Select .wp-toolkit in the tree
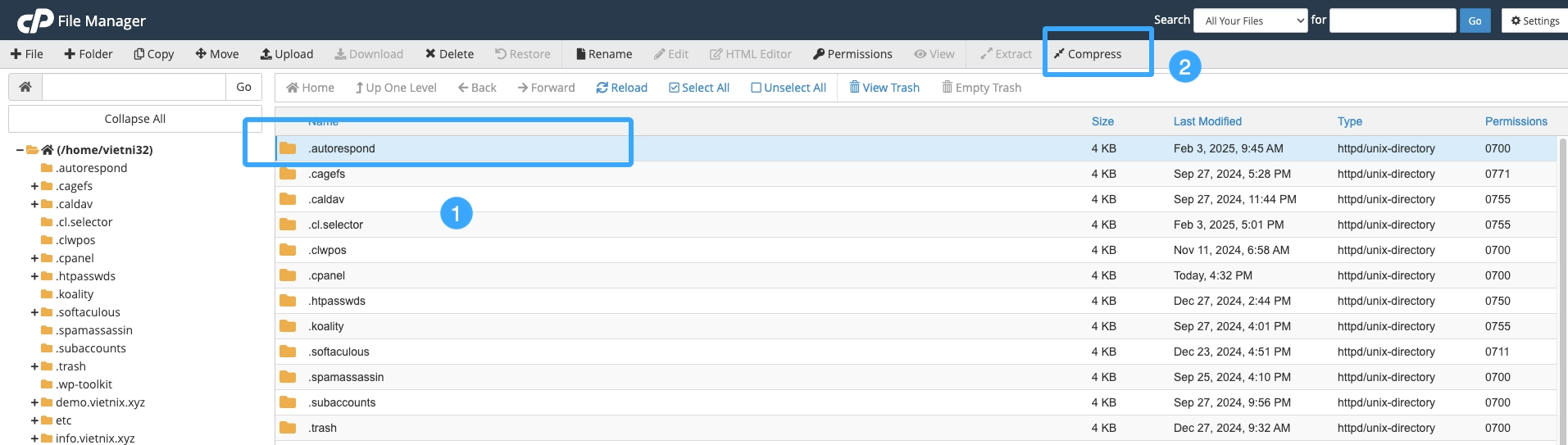Image resolution: width=1568 pixels, height=445 pixels. [x=84, y=384]
